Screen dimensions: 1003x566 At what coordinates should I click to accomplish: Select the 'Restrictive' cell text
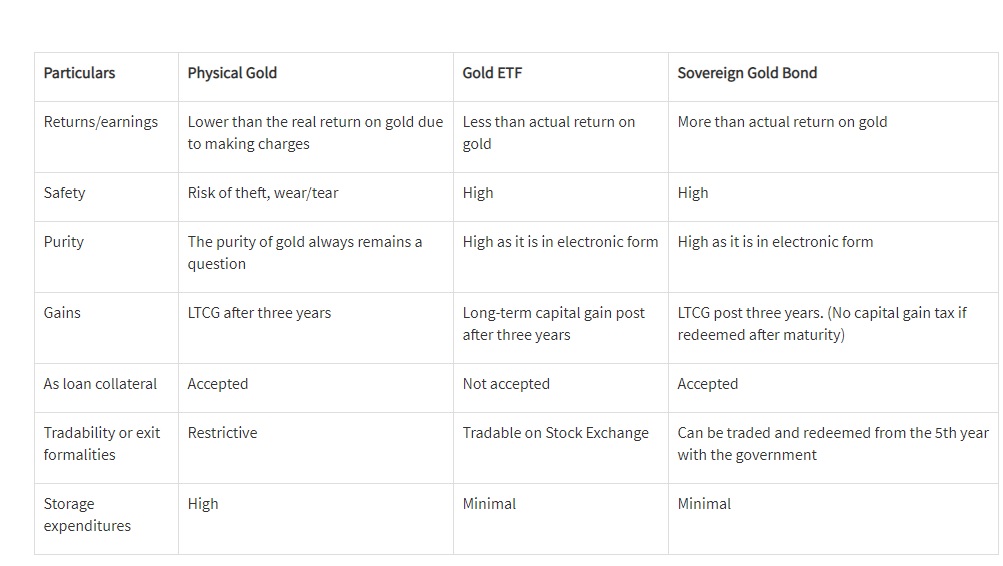click(x=222, y=433)
